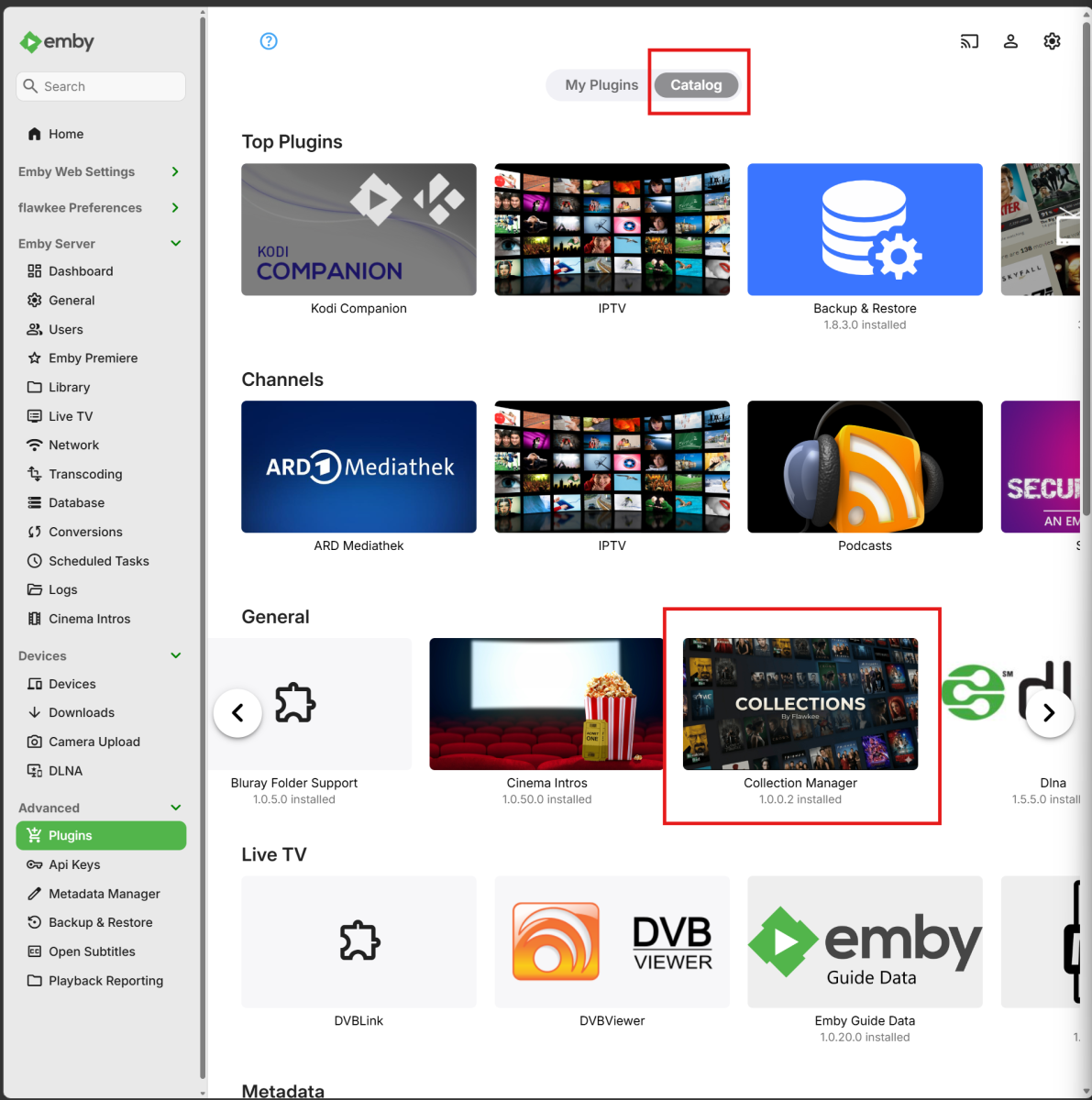Image resolution: width=1092 pixels, height=1100 pixels.
Task: Open the help question mark icon
Action: (x=269, y=41)
